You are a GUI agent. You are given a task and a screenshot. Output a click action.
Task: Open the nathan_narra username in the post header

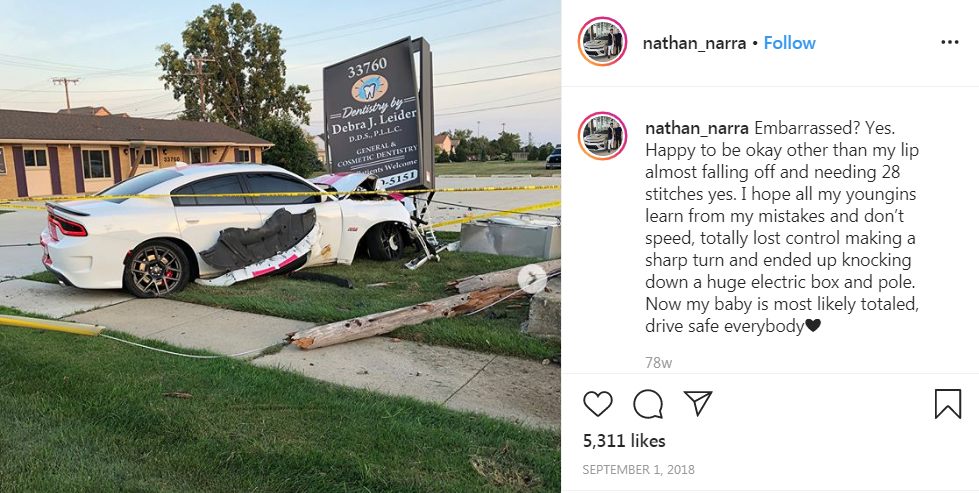694,43
